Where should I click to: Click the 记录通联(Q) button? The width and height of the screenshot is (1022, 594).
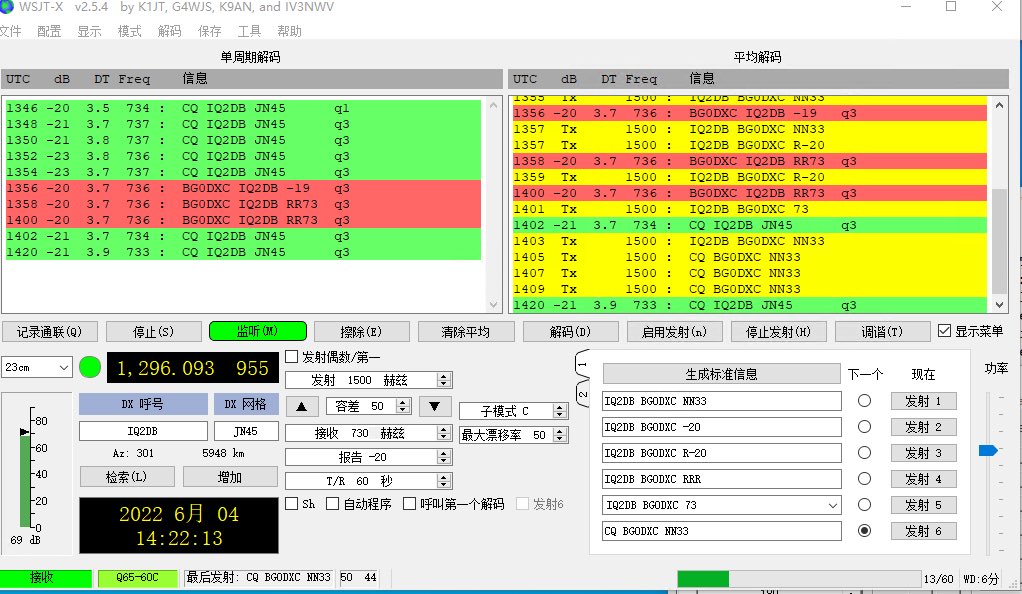click(50, 332)
